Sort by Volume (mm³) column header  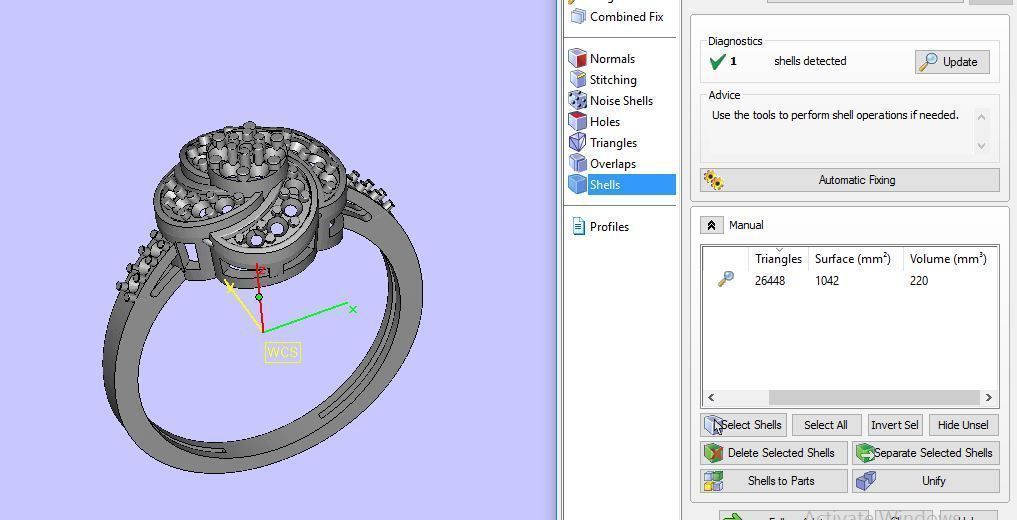948,259
